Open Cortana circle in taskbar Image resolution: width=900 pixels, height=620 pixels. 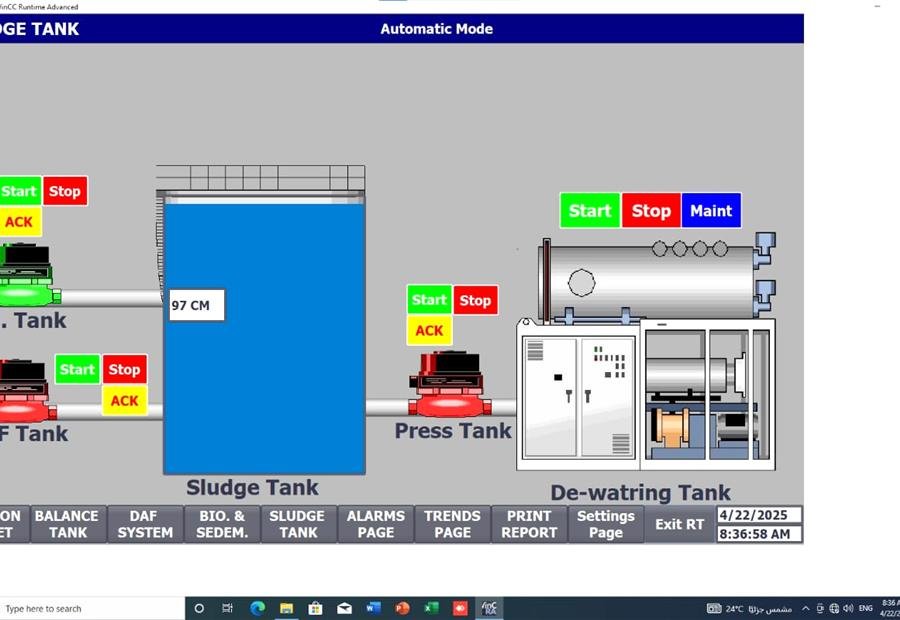click(199, 608)
